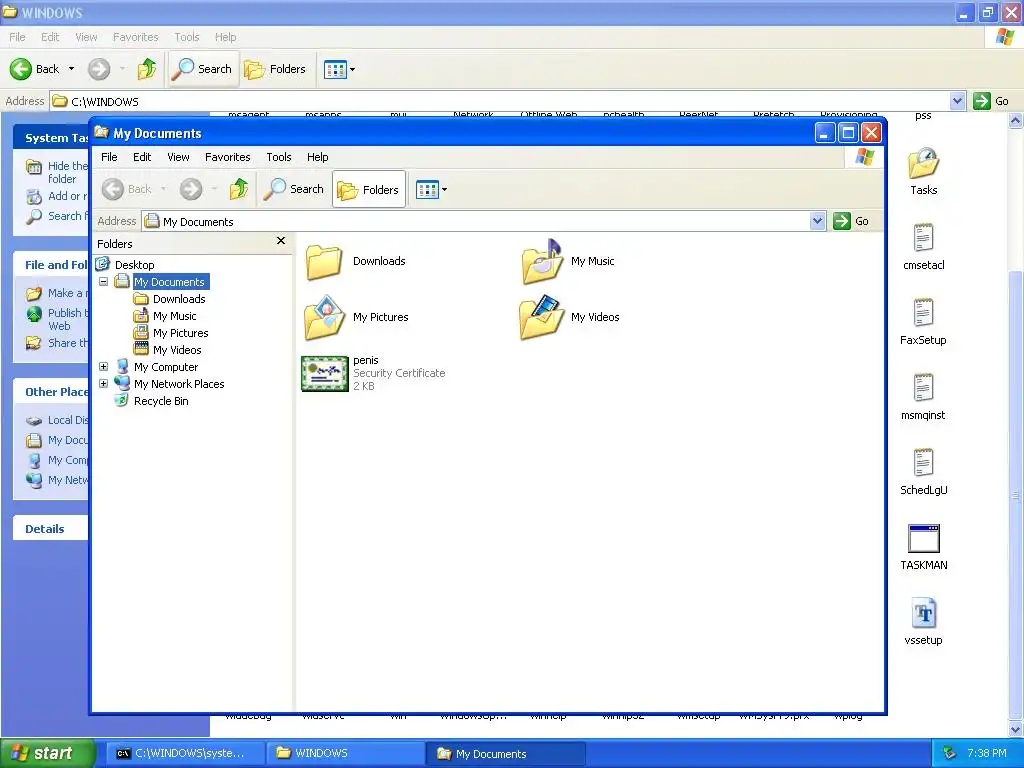Open Edit menu in My Documents
1024x768 pixels.
coord(142,157)
